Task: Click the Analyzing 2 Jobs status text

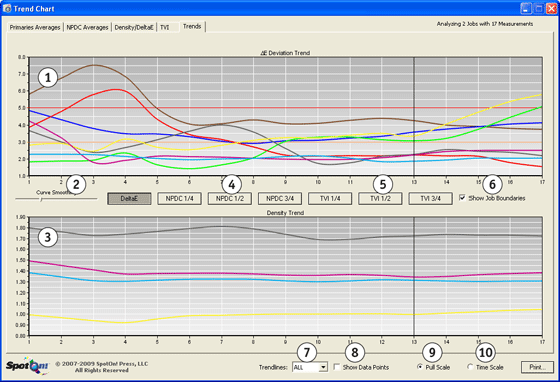Action: tap(485, 24)
